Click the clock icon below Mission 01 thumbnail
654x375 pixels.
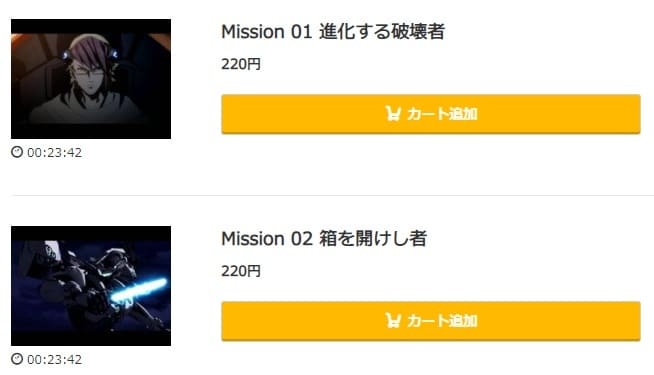point(17,152)
